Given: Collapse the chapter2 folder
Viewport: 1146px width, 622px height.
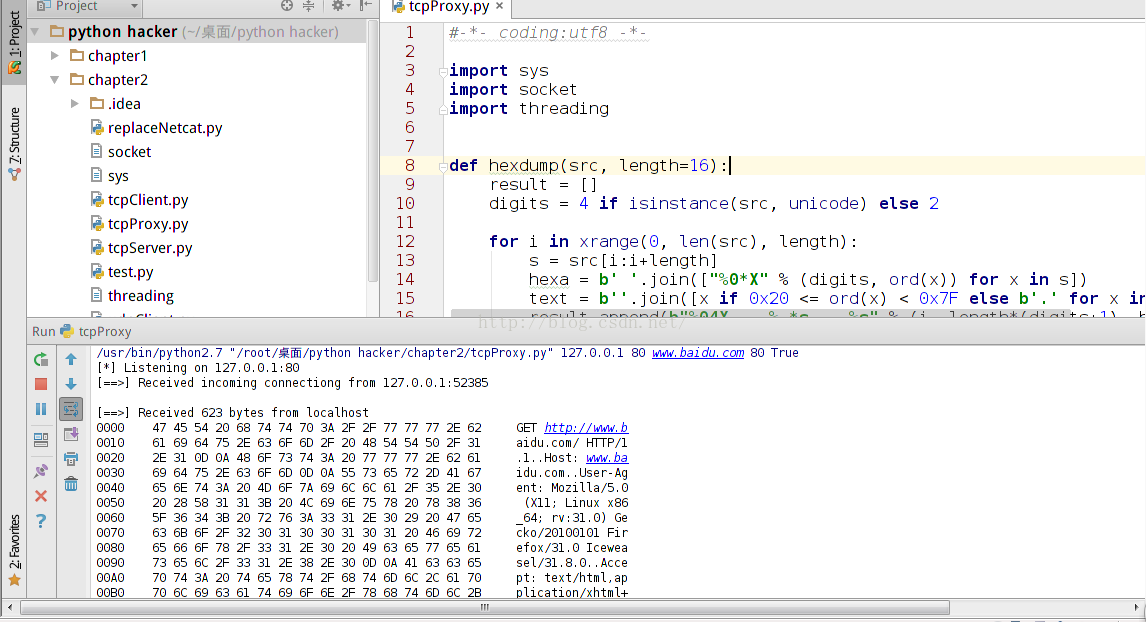Looking at the screenshot, I should pyautogui.click(x=55, y=80).
